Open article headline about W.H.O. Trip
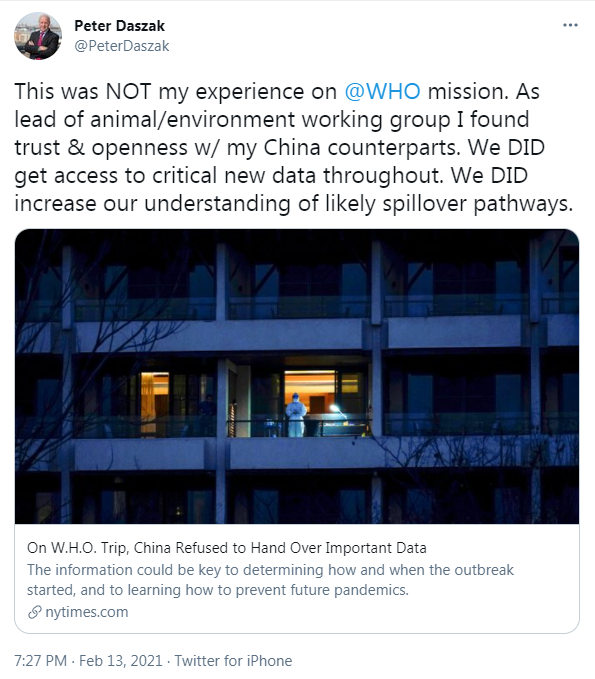Viewport: 595px width, 679px height. (x=226, y=548)
